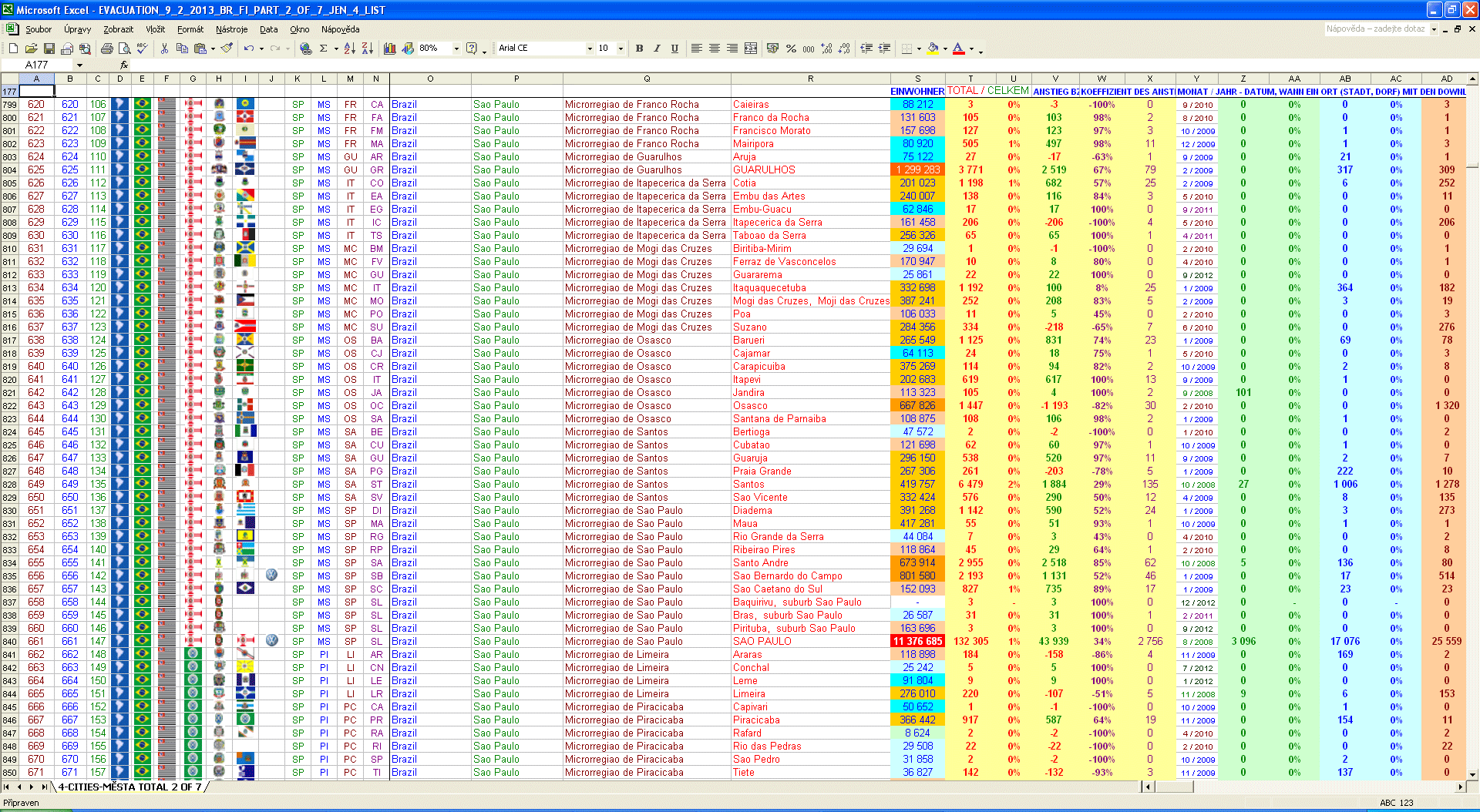Click the Merge and Center icon

point(751,49)
